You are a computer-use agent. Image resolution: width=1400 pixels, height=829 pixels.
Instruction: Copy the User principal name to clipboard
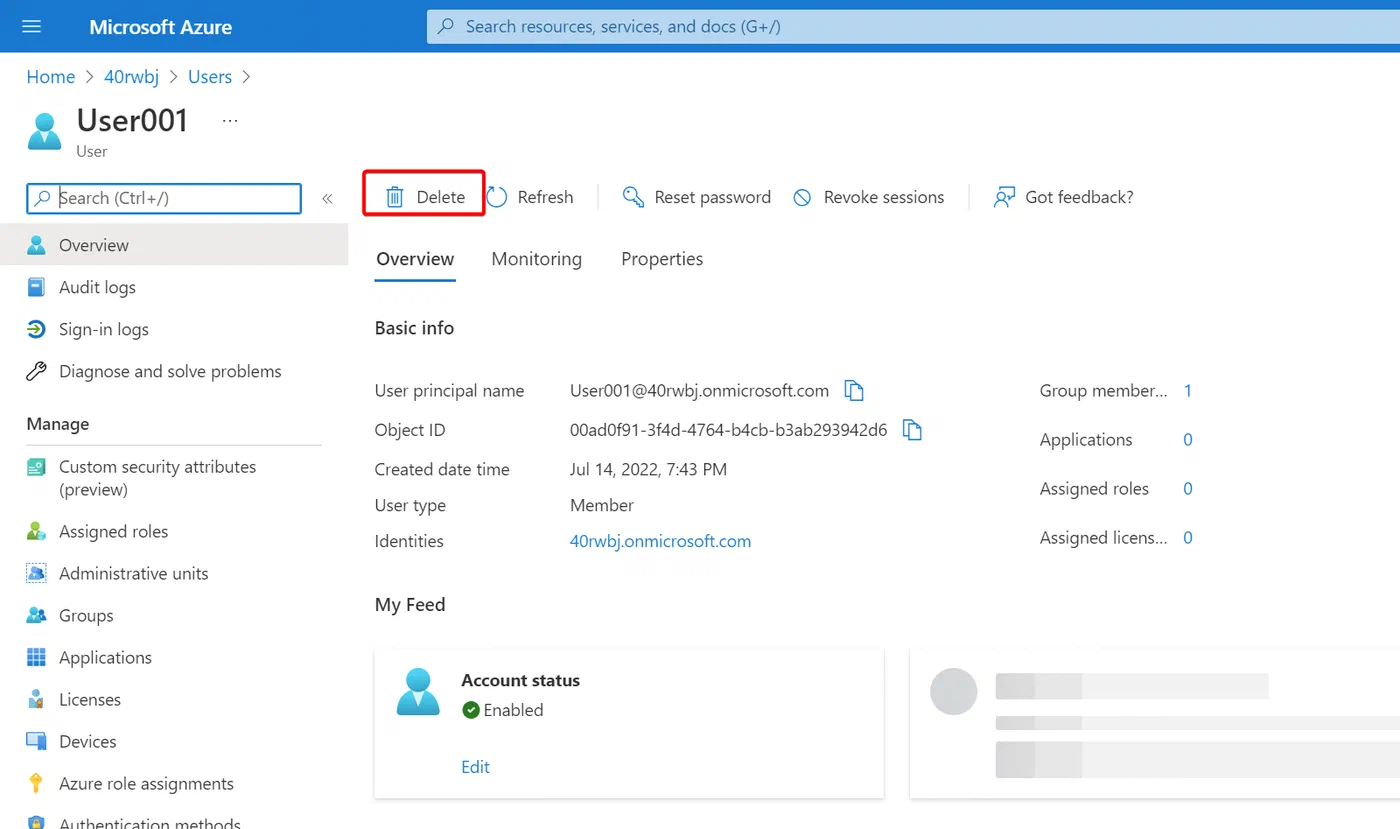pyautogui.click(x=854, y=391)
